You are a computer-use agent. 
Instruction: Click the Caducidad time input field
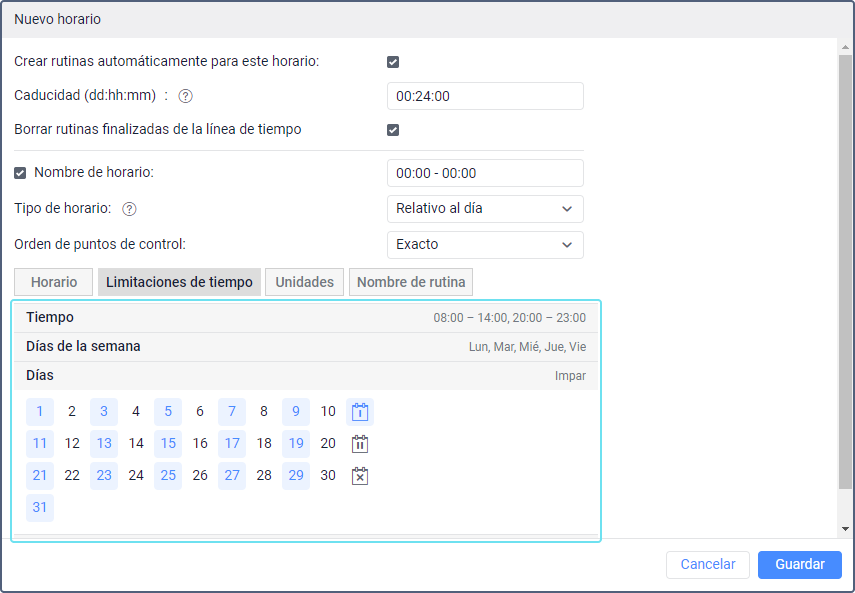[x=485, y=96]
